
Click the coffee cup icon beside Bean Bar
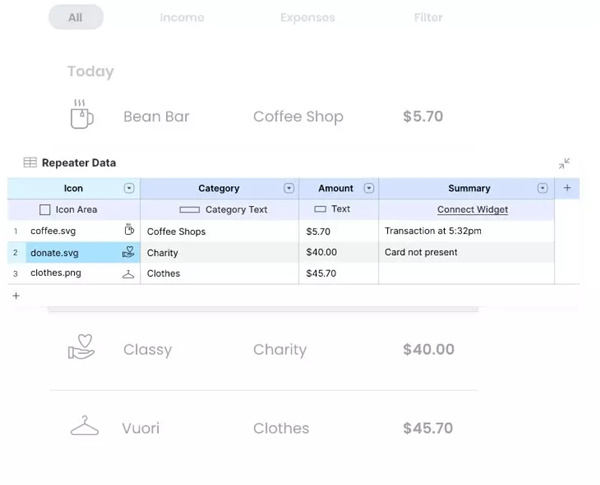82,116
